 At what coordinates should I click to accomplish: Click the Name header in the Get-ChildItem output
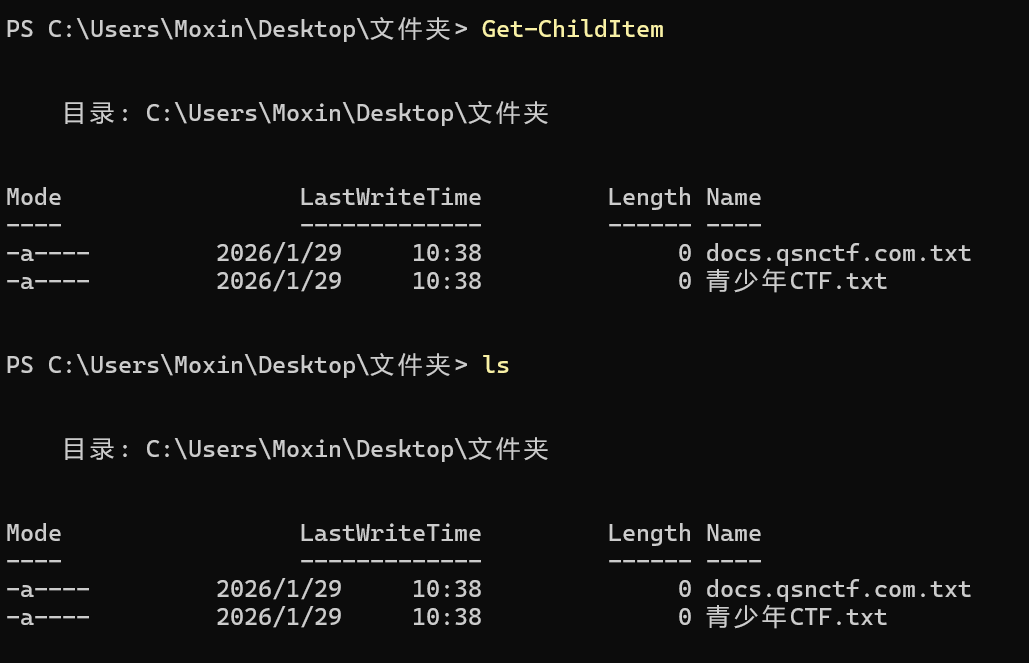click(733, 198)
